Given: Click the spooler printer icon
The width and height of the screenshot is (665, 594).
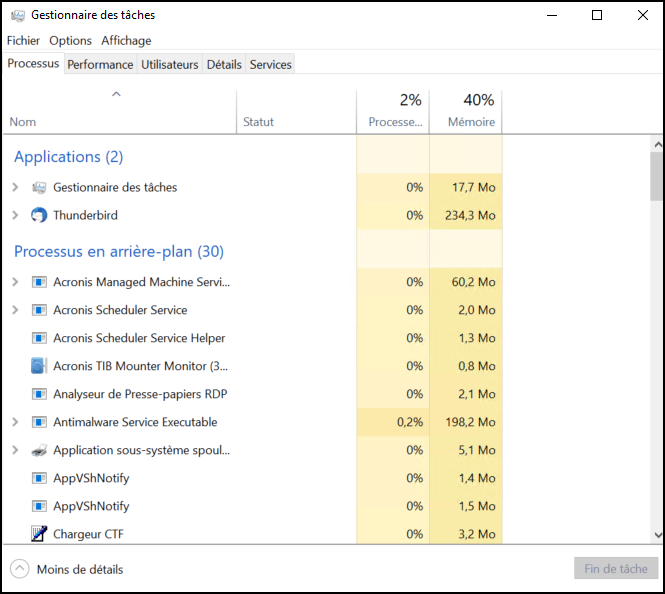Looking at the screenshot, I should [x=39, y=450].
